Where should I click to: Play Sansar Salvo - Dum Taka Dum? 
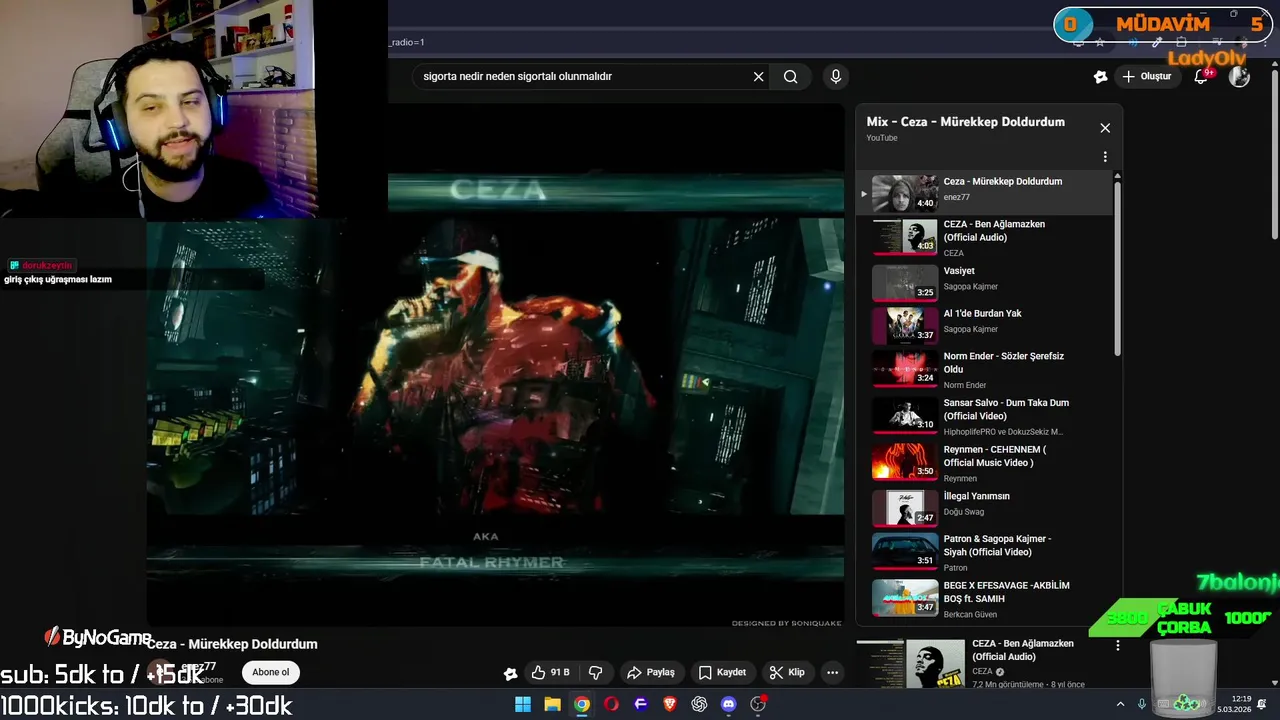click(x=985, y=416)
